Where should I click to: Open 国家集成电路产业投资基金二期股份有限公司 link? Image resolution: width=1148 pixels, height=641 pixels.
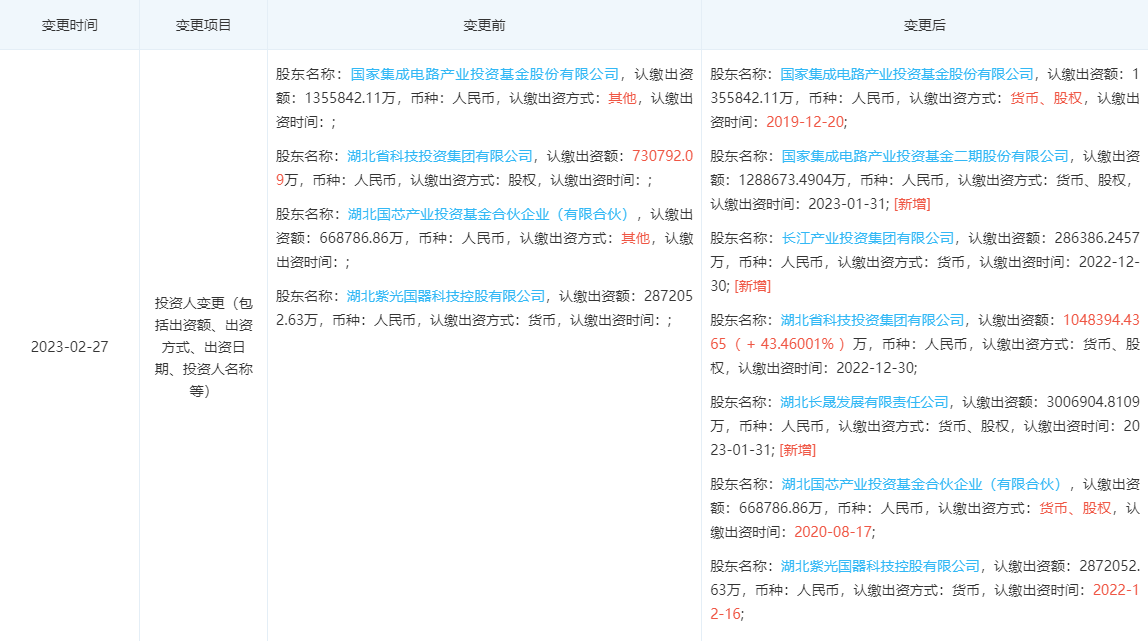coord(925,156)
